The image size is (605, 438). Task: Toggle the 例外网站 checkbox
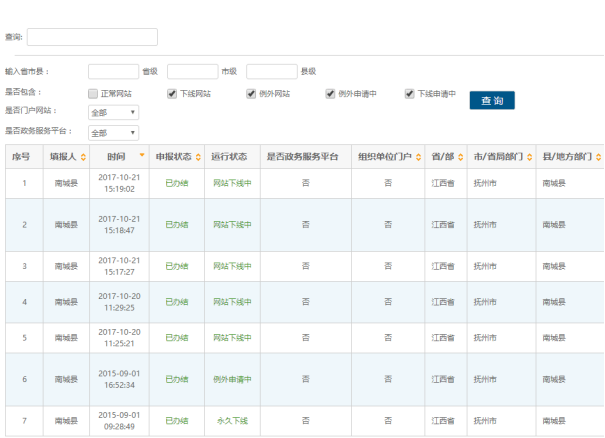(x=252, y=94)
